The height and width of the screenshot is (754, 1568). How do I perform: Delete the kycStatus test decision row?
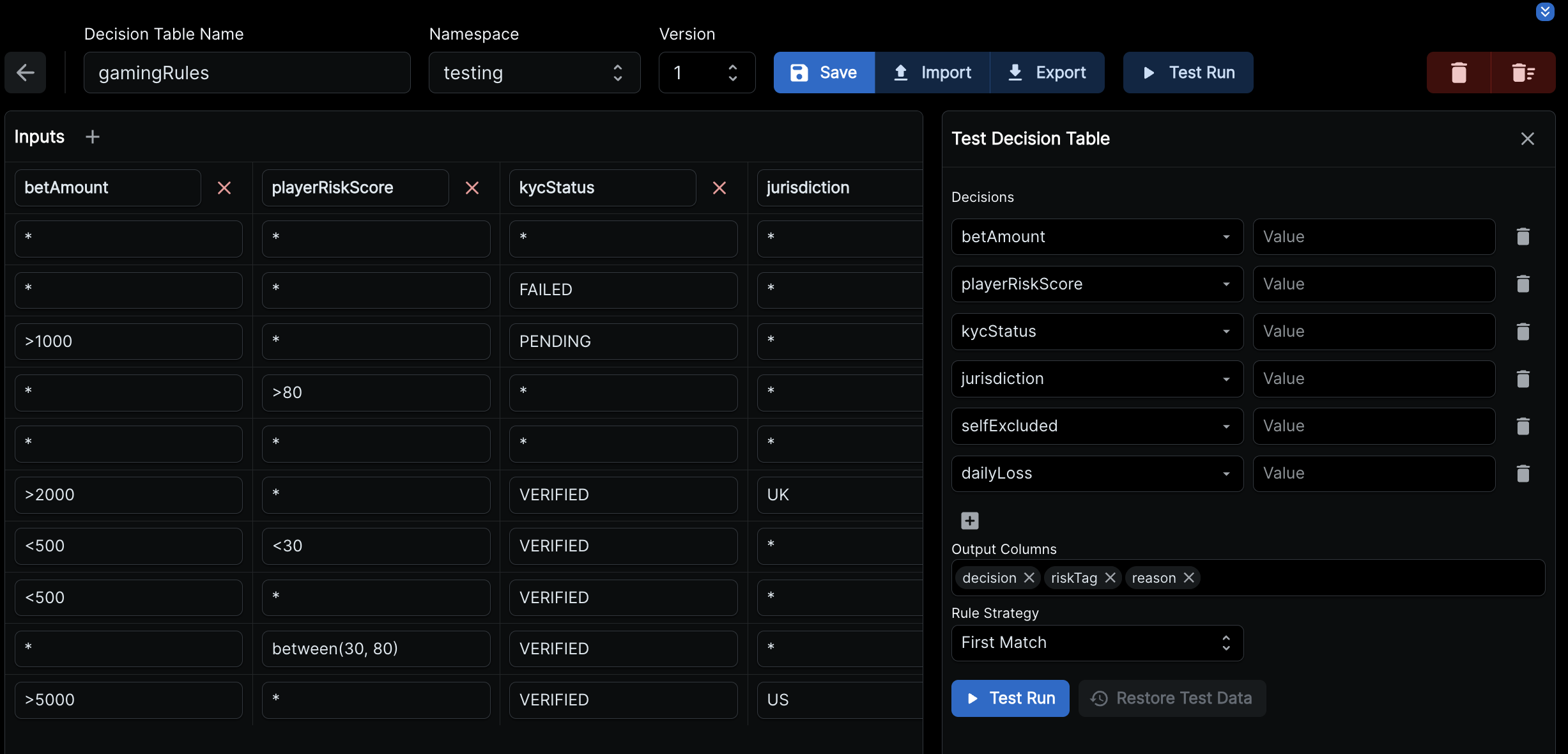pyautogui.click(x=1523, y=332)
